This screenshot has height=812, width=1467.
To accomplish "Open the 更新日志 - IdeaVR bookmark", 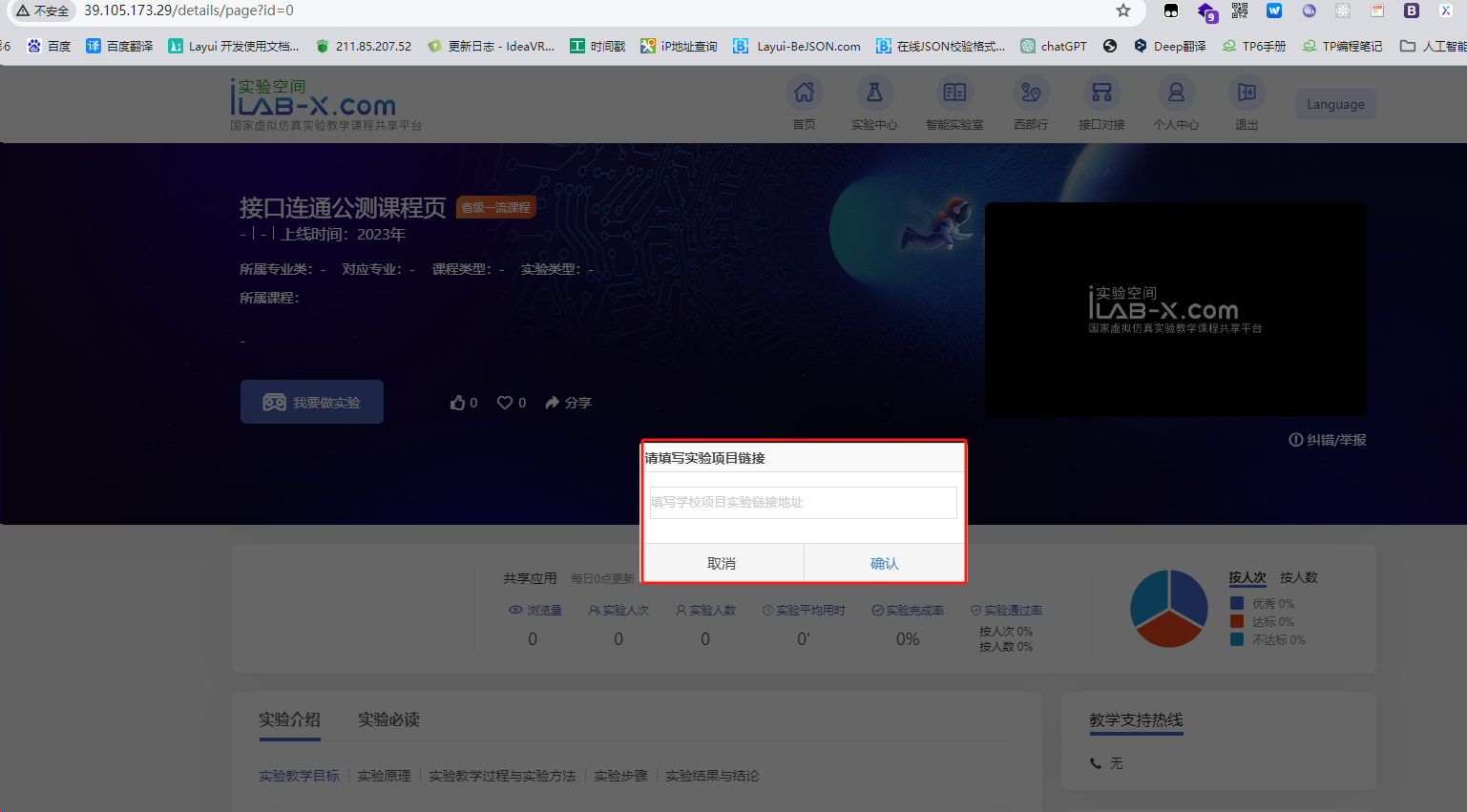I will pyautogui.click(x=491, y=46).
